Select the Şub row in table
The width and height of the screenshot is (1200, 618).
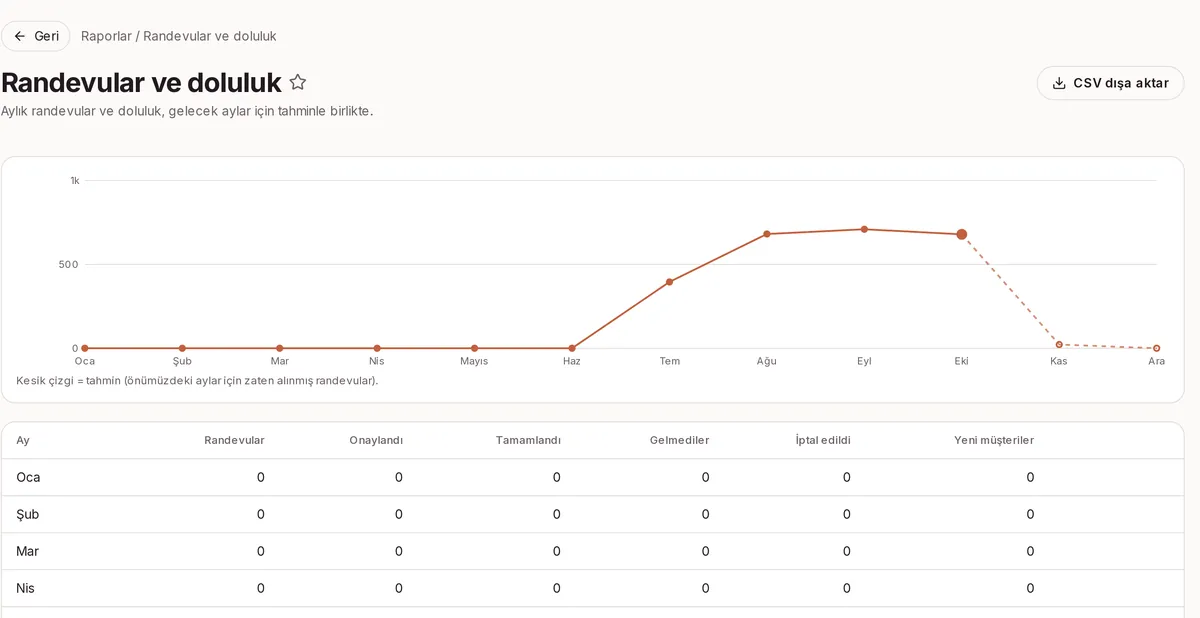pos(592,514)
